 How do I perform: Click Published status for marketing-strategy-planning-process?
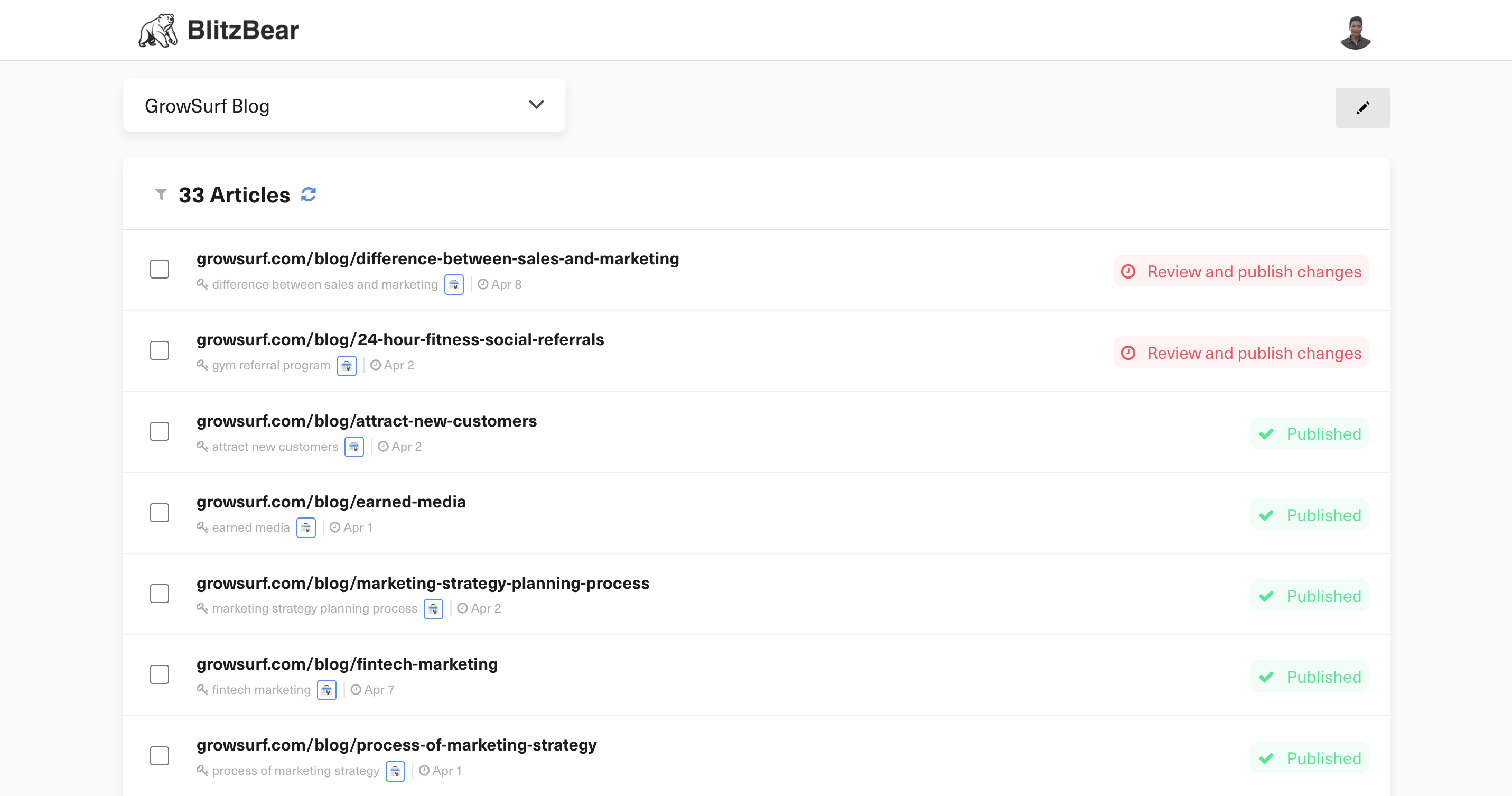point(1310,596)
